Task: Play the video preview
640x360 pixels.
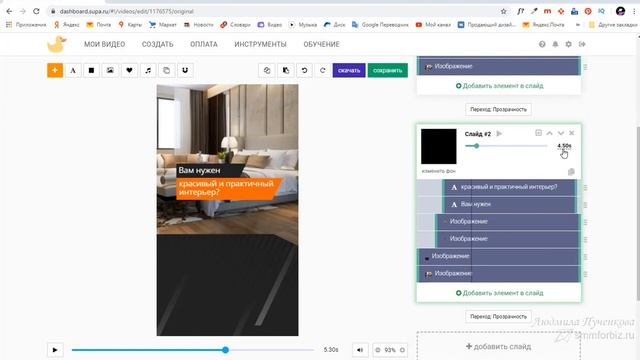Action: 55,350
